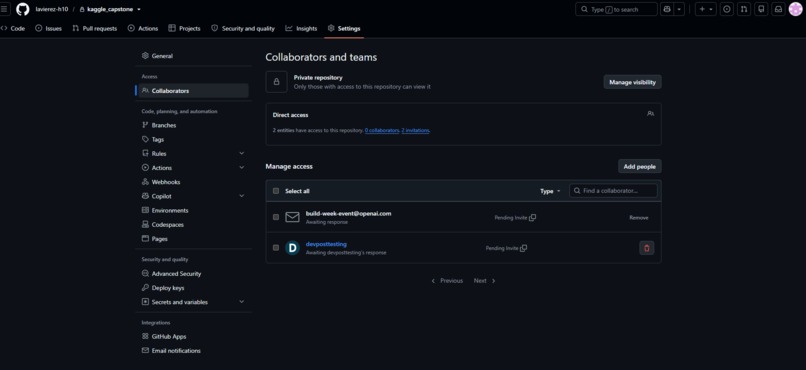The image size is (806, 370).
Task: Click the Manage visibility button
Action: pos(632,82)
